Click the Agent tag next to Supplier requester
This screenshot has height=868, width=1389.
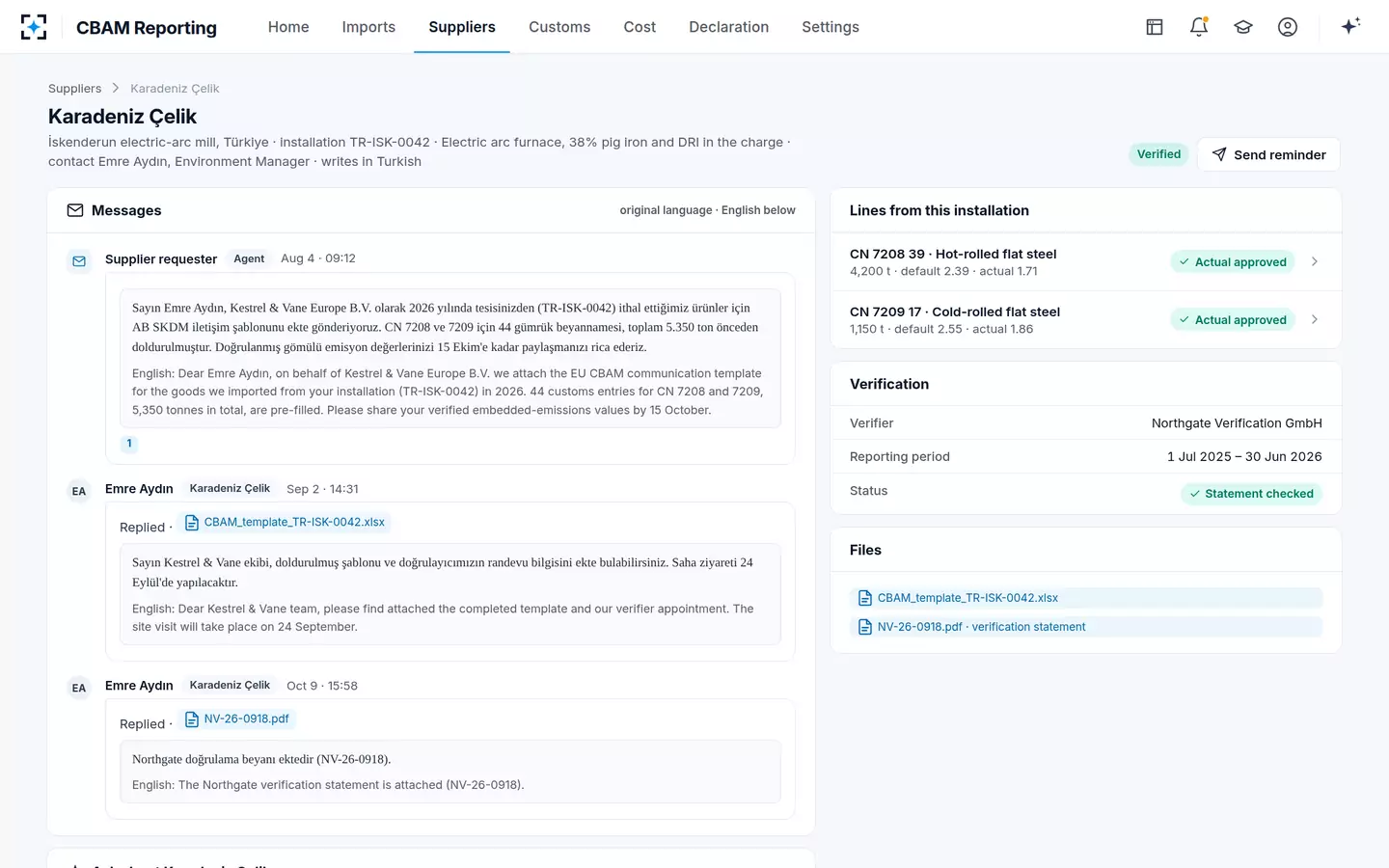point(249,258)
